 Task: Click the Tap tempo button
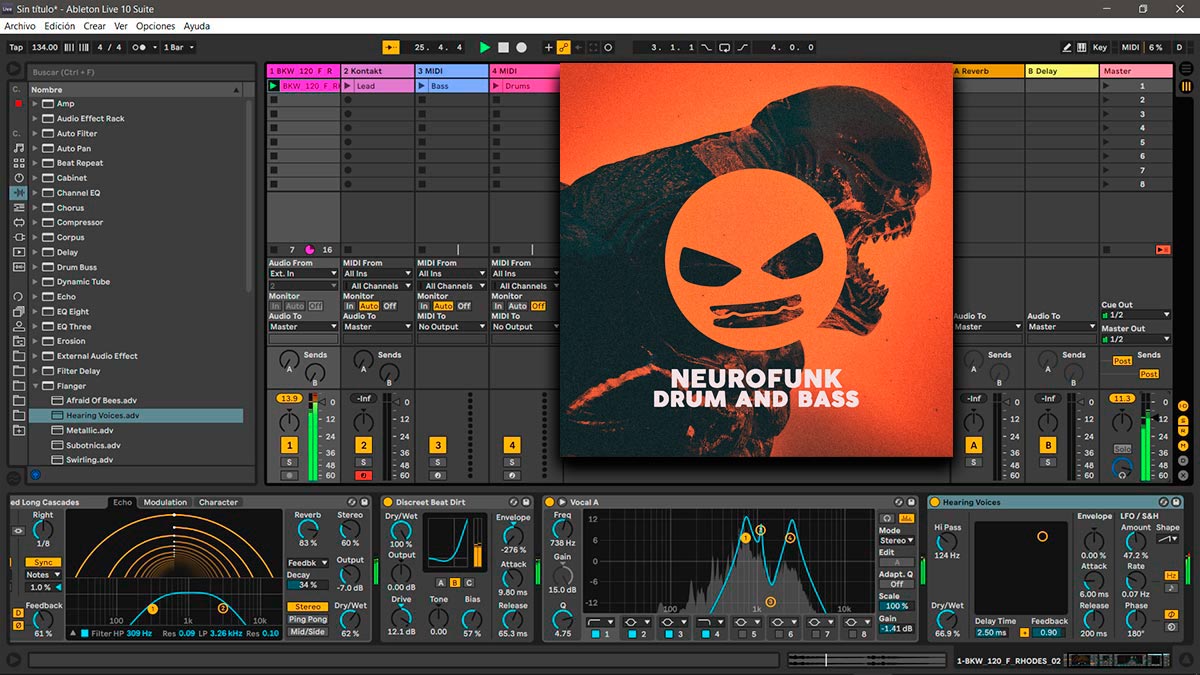click(16, 47)
